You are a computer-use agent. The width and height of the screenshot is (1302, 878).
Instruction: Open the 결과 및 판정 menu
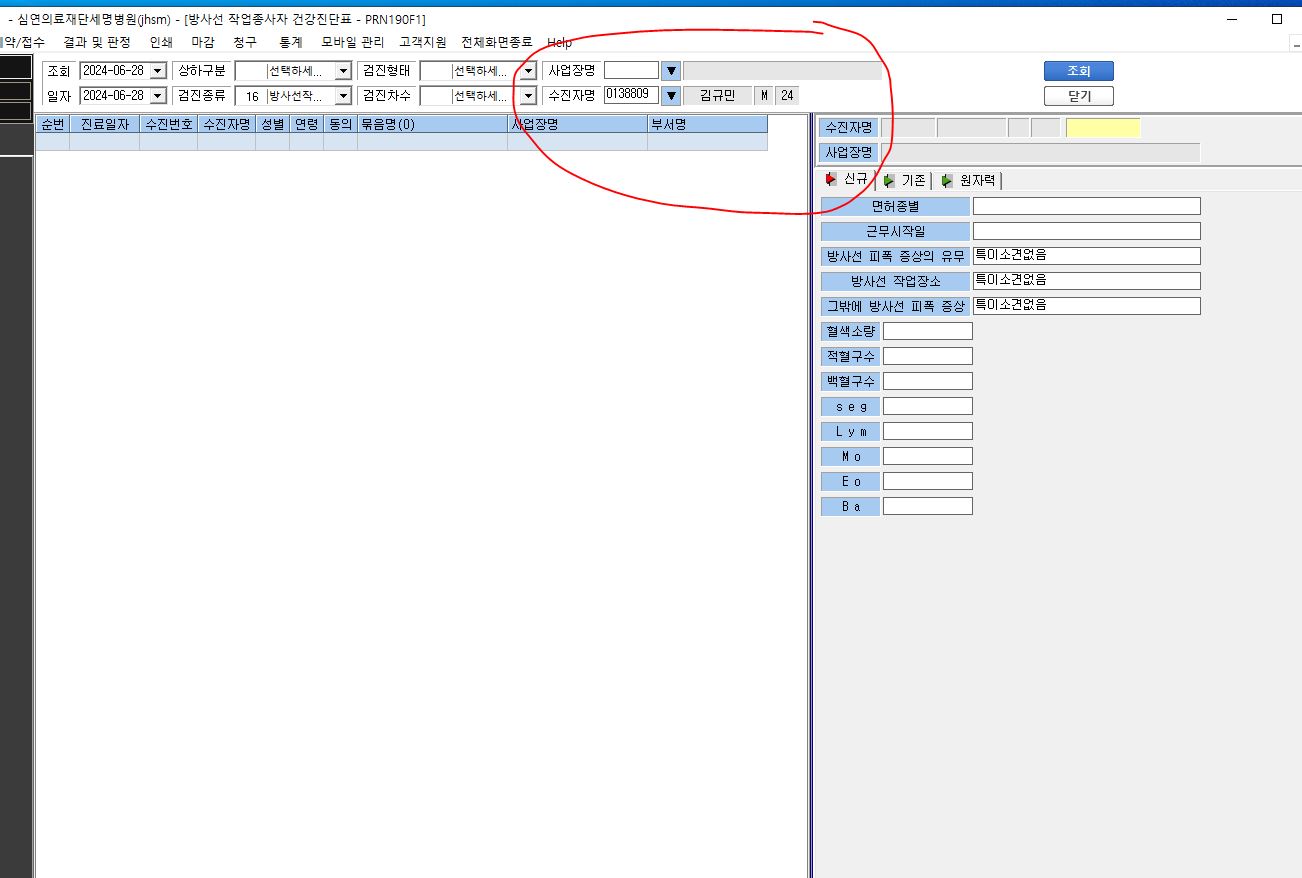click(x=97, y=42)
